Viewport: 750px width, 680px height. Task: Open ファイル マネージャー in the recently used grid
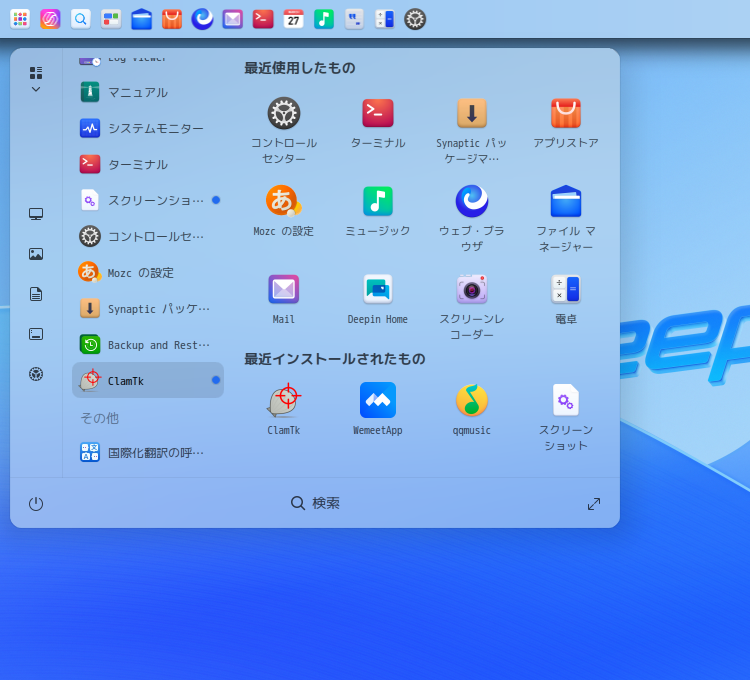coord(566,202)
